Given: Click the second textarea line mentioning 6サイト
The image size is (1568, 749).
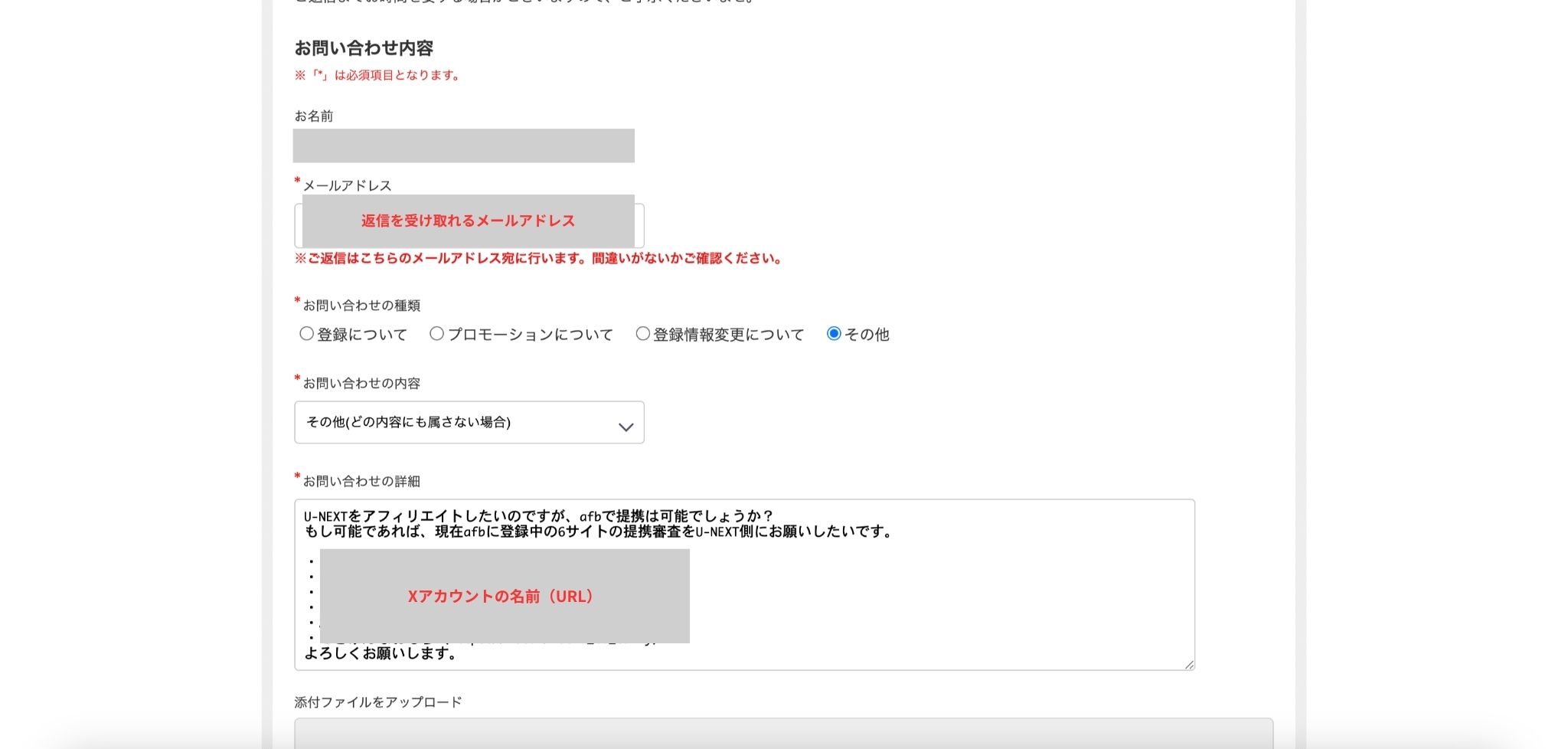Looking at the screenshot, I should (599, 531).
